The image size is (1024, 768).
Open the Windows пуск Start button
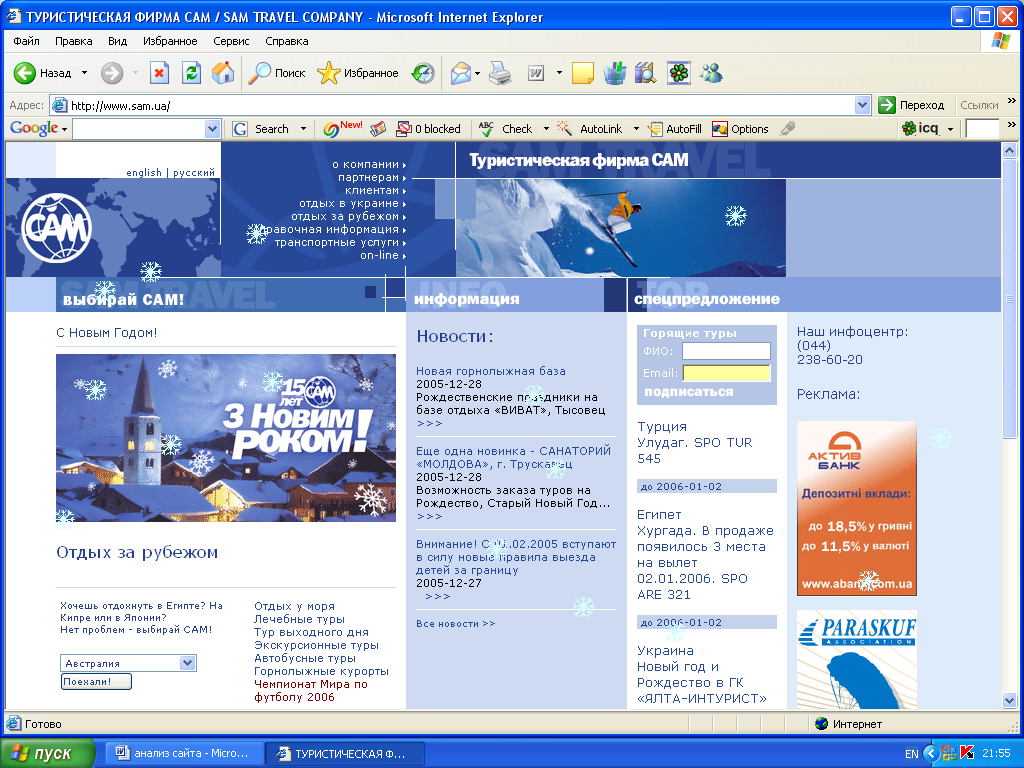[x=47, y=753]
